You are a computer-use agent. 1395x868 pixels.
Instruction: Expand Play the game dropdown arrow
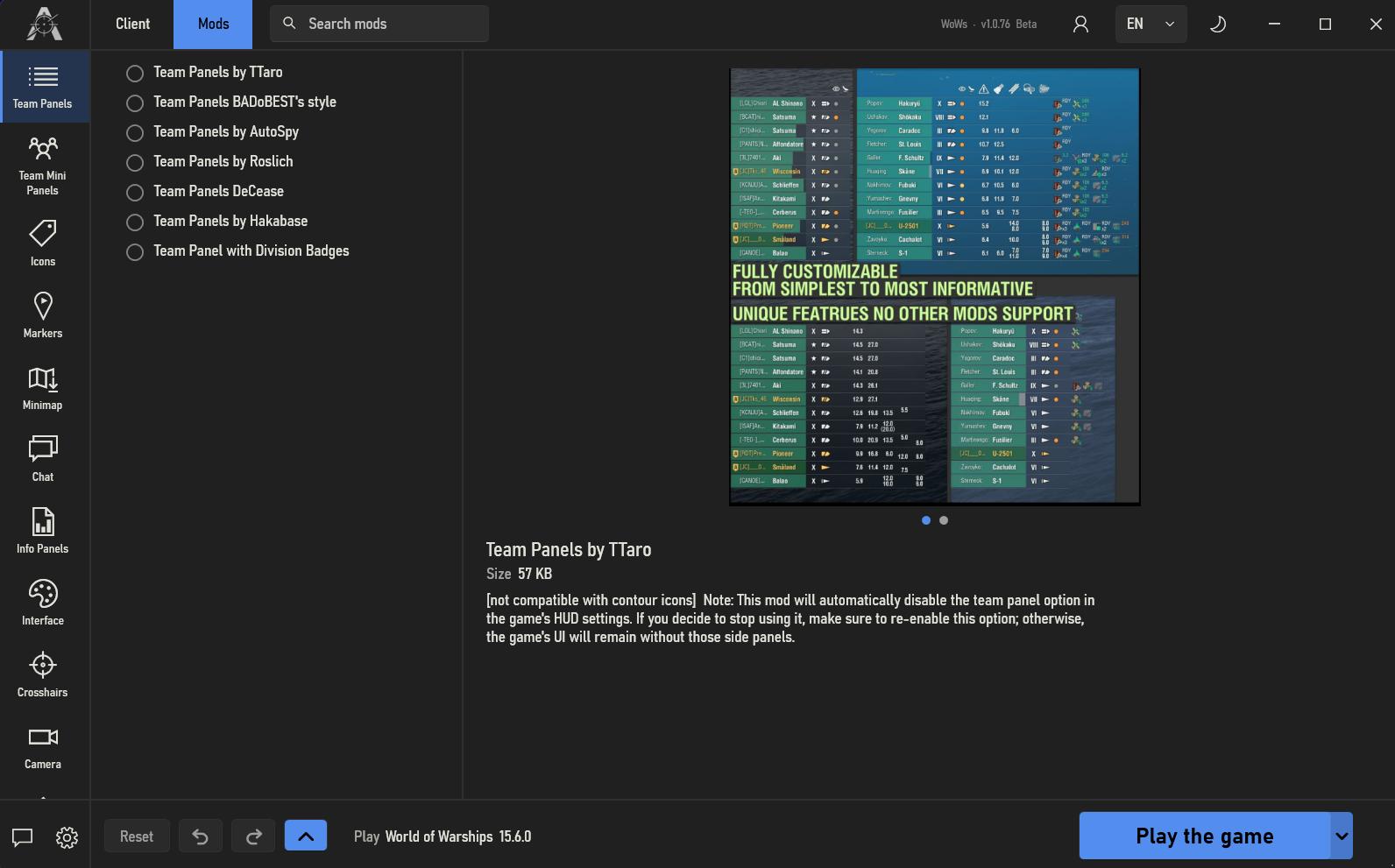click(x=1342, y=836)
